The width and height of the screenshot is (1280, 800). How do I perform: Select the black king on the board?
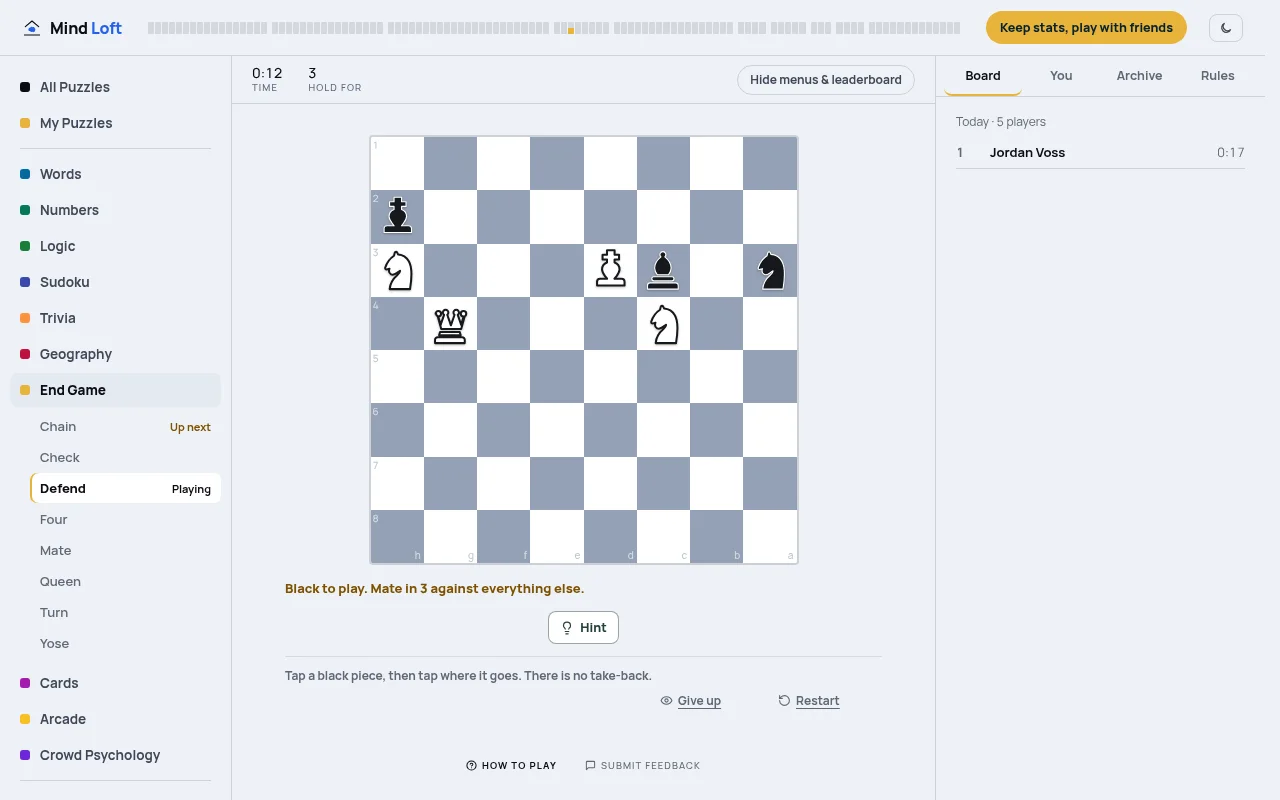tap(398, 216)
